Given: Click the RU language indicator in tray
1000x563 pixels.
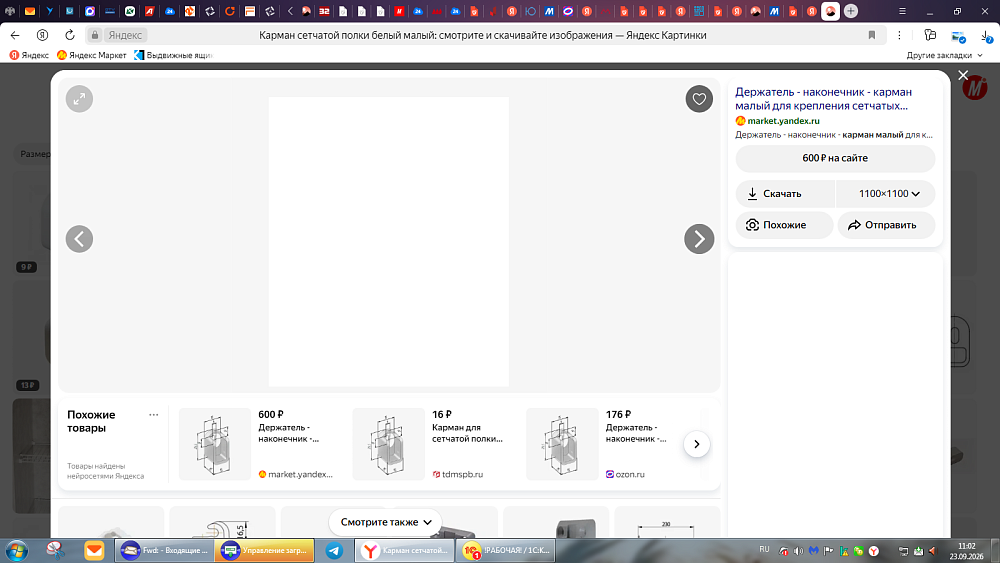Looking at the screenshot, I should point(764,550).
